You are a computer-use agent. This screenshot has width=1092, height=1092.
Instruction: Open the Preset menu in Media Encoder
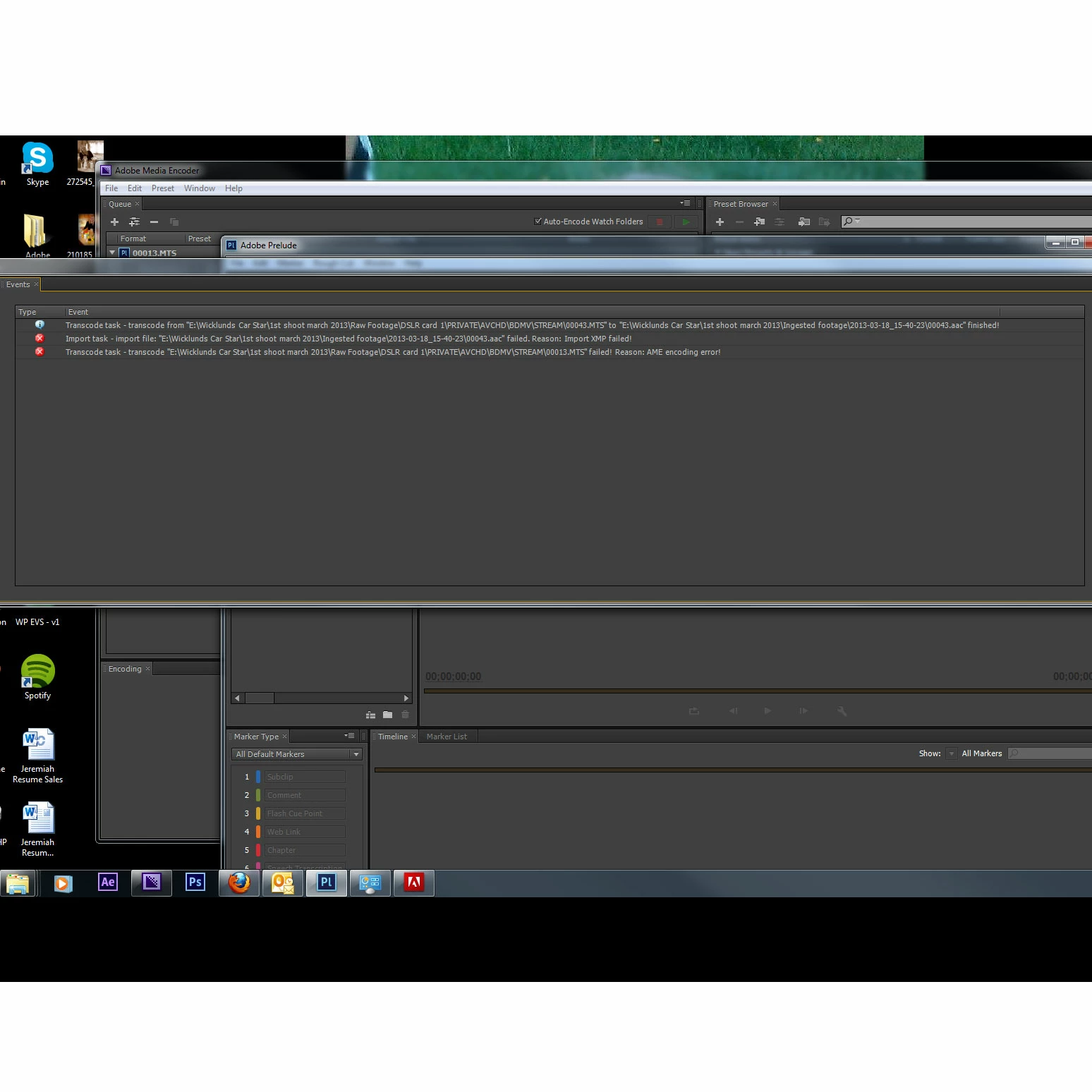coord(163,188)
